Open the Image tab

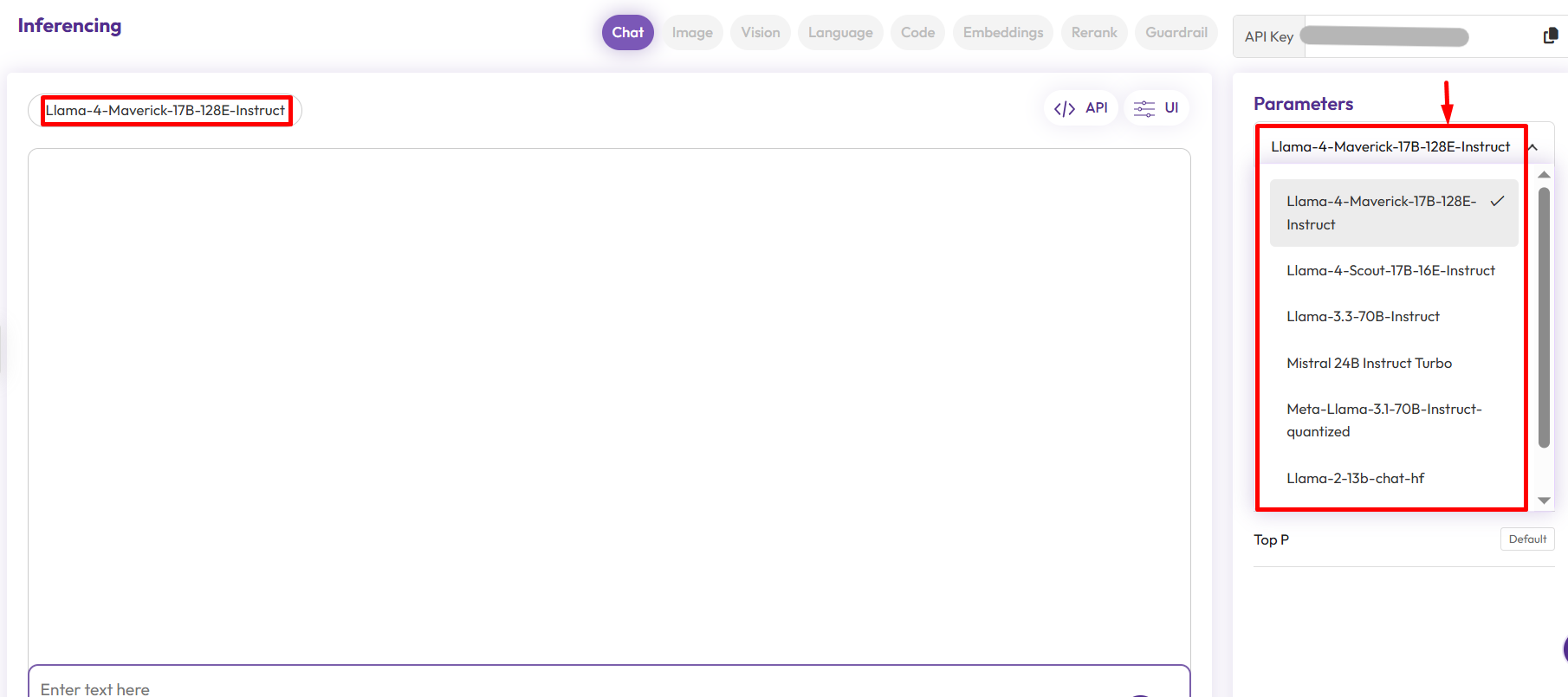pyautogui.click(x=692, y=33)
